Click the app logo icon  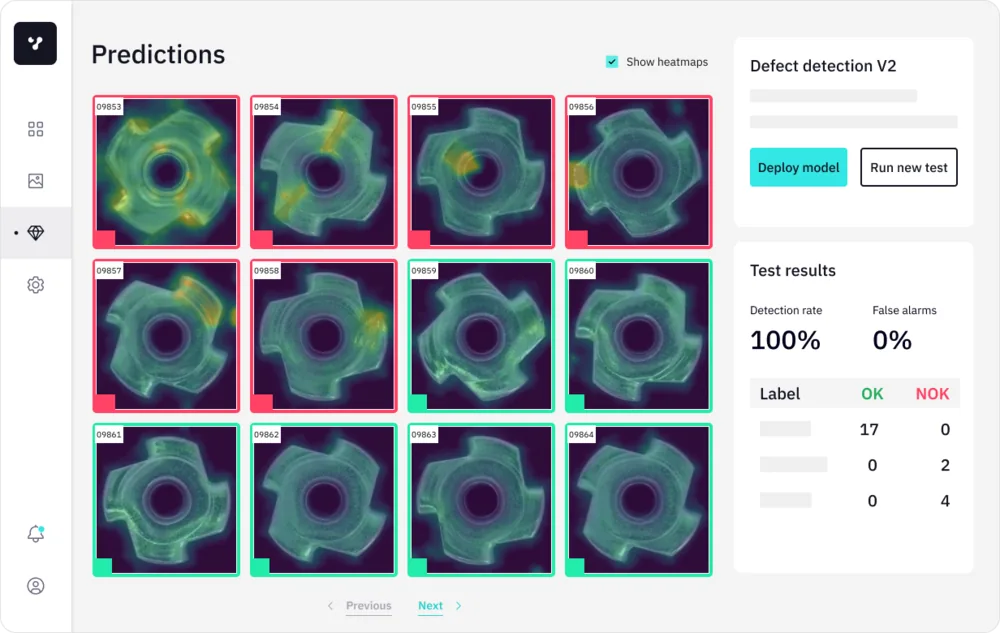pos(35,43)
